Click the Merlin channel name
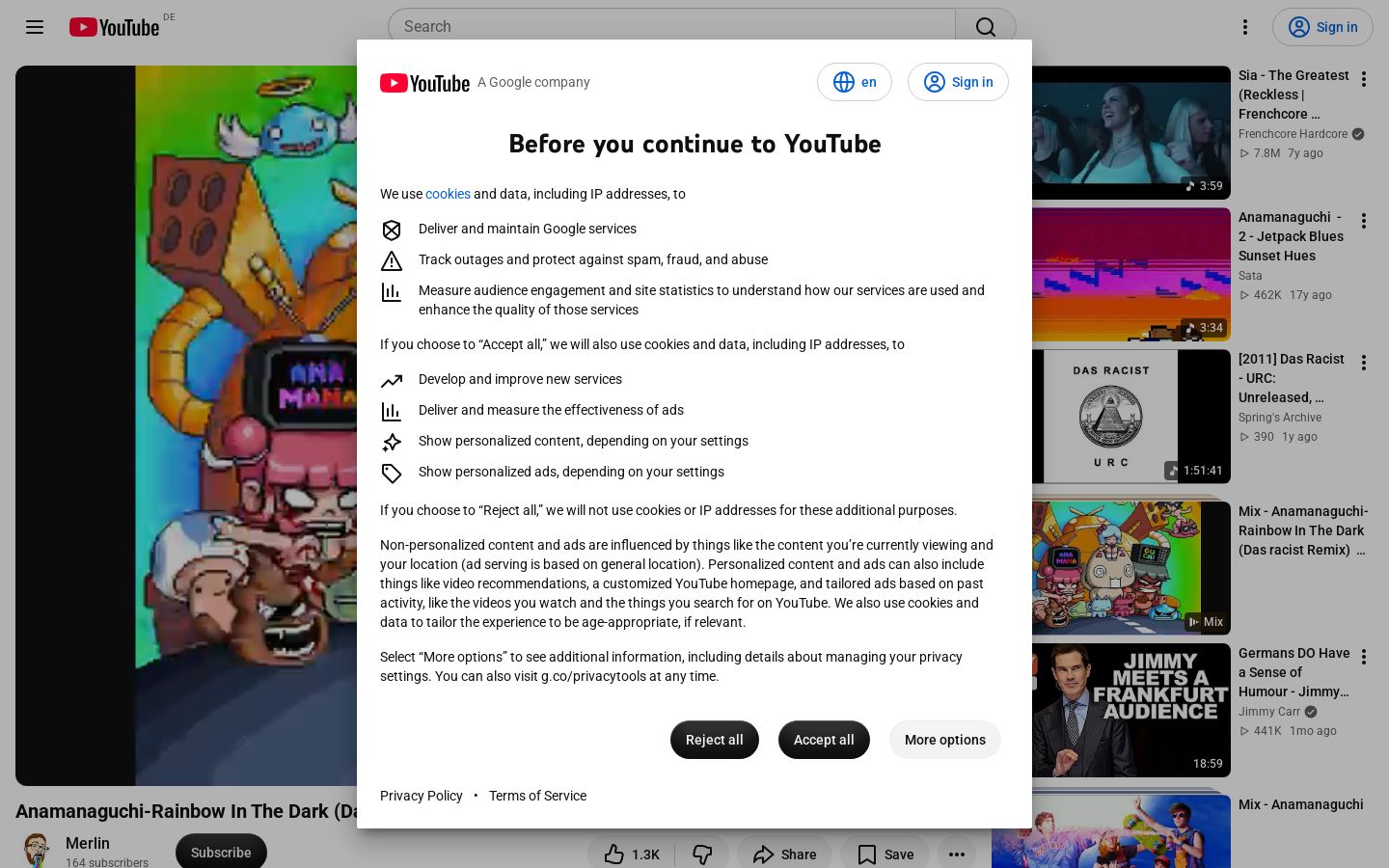Image resolution: width=1389 pixels, height=868 pixels. tap(88, 843)
